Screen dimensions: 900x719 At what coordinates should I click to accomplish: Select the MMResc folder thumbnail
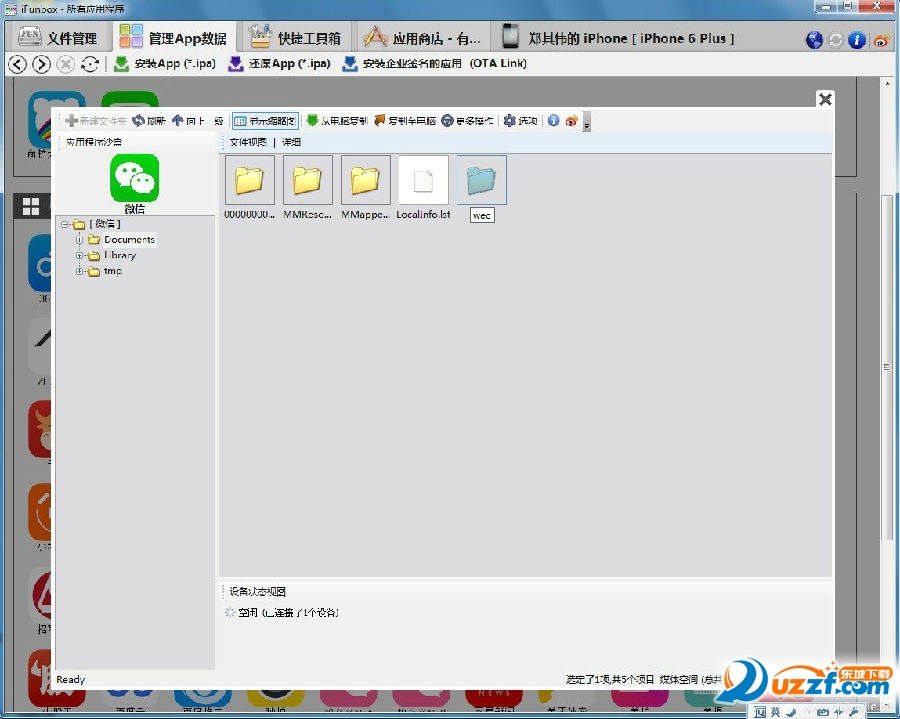pos(307,180)
